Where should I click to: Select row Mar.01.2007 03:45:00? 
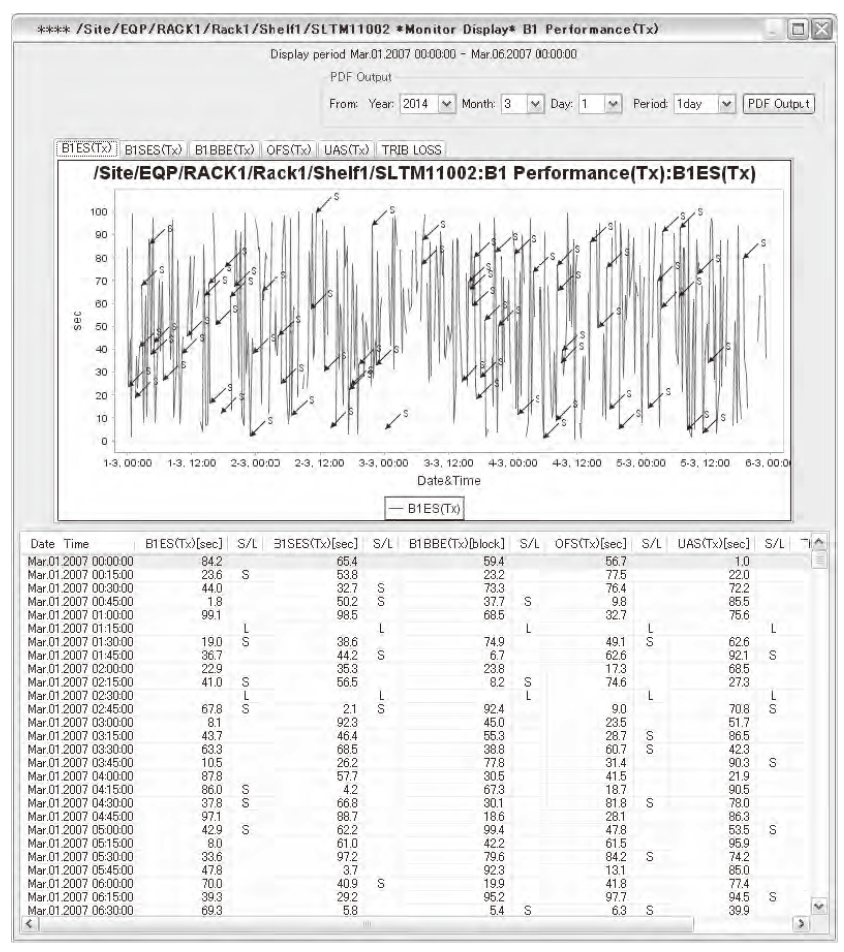[x=417, y=763]
